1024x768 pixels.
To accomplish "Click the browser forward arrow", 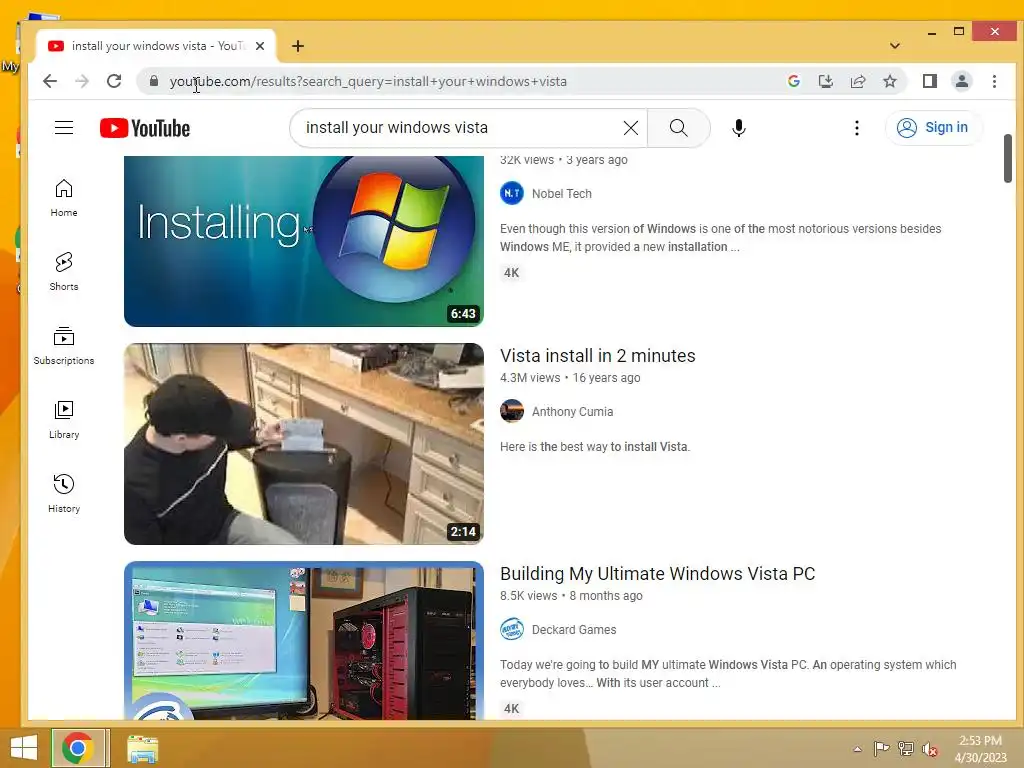I will (x=82, y=81).
